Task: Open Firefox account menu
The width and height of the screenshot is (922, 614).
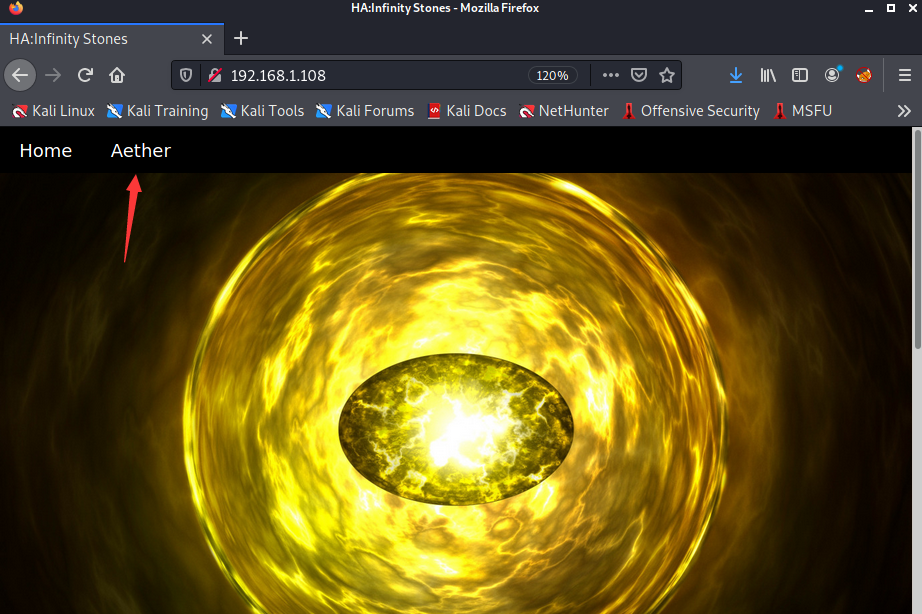Action: pyautogui.click(x=832, y=75)
